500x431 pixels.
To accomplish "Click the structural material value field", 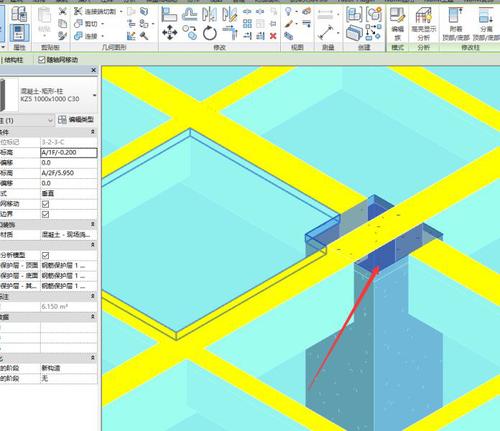I will (69, 235).
